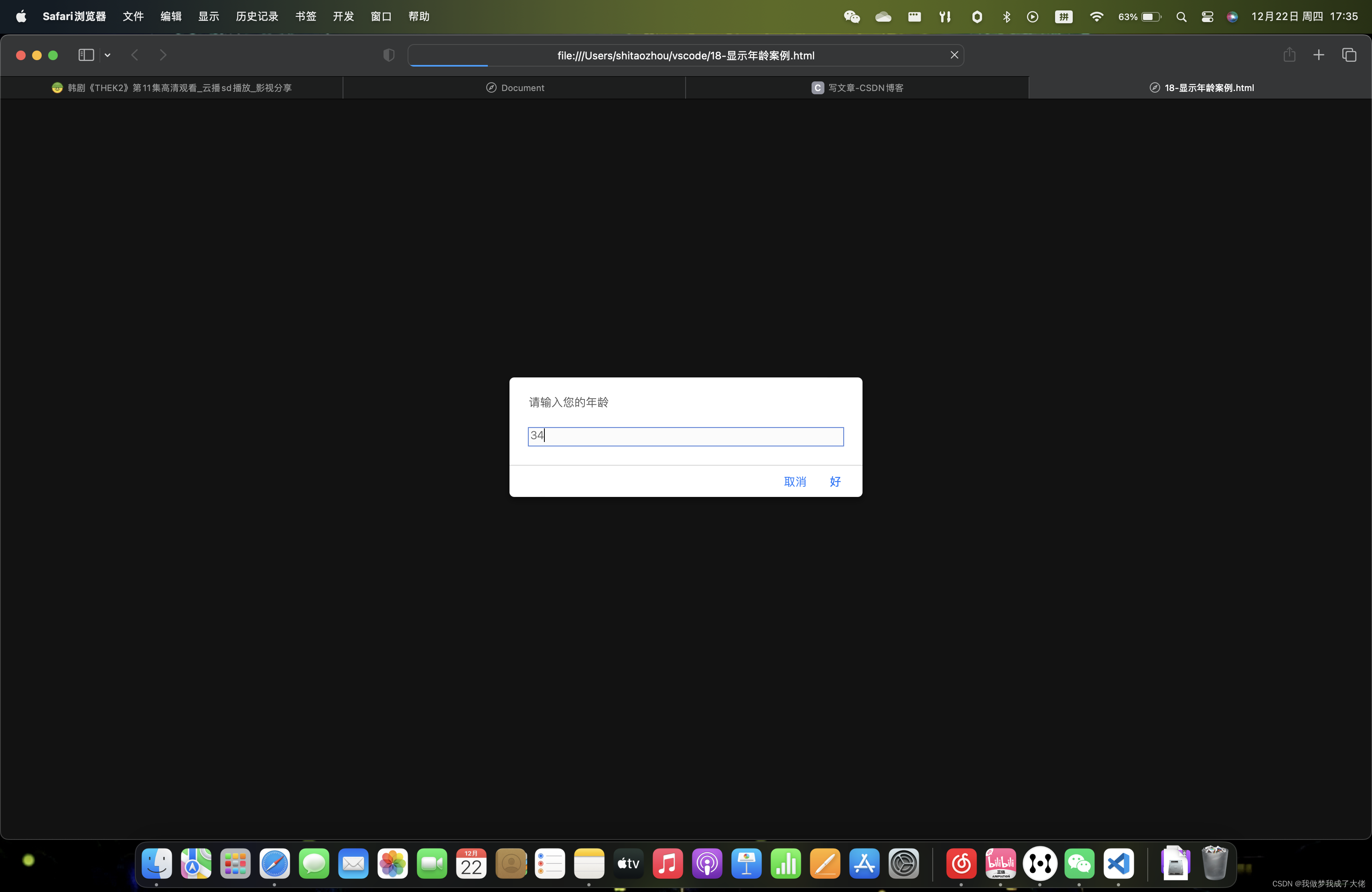The width and height of the screenshot is (1372, 892).
Task: Open Reminders in the Dock
Action: point(550,863)
